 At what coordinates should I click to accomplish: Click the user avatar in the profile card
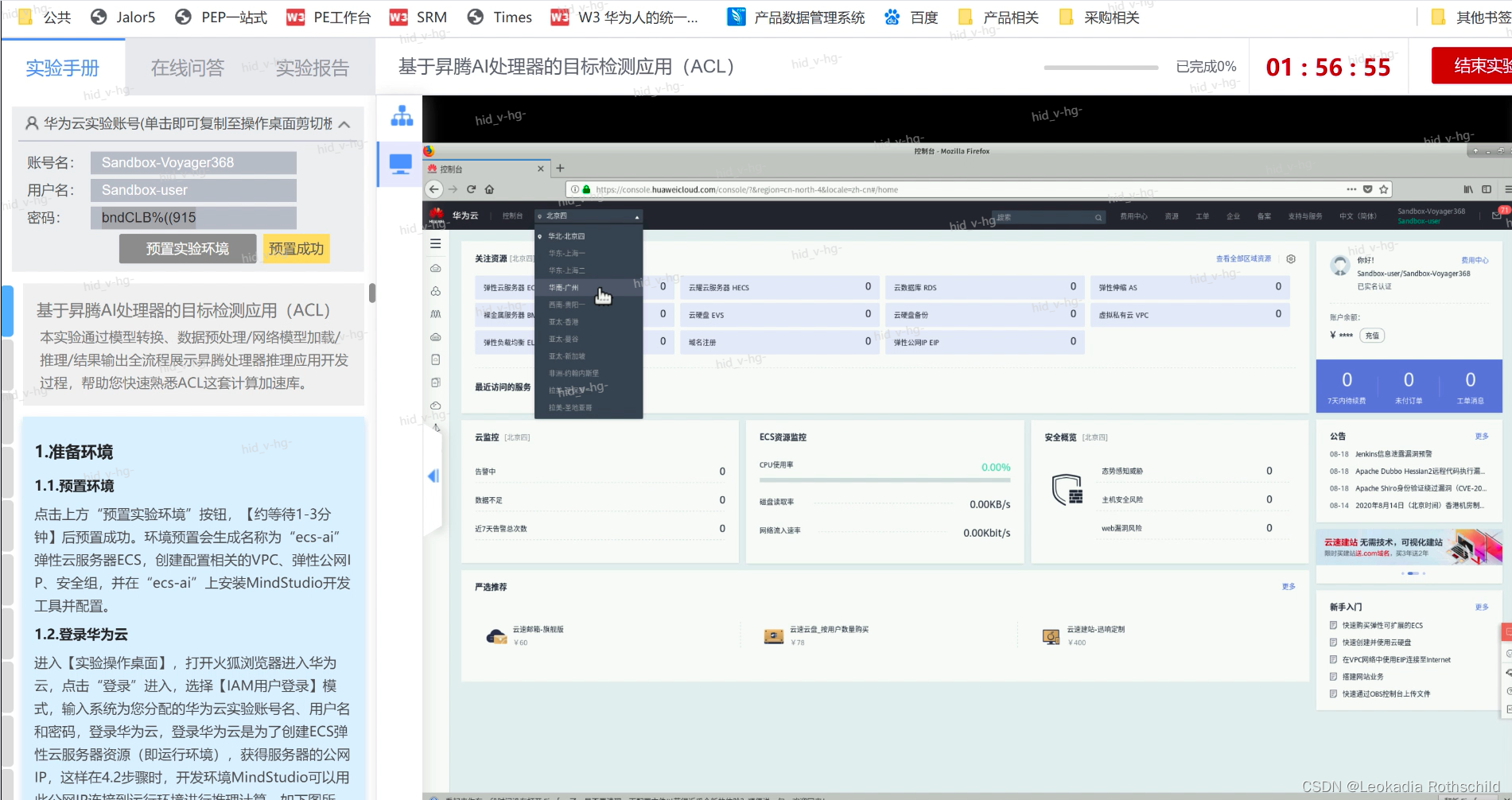pos(1340,266)
